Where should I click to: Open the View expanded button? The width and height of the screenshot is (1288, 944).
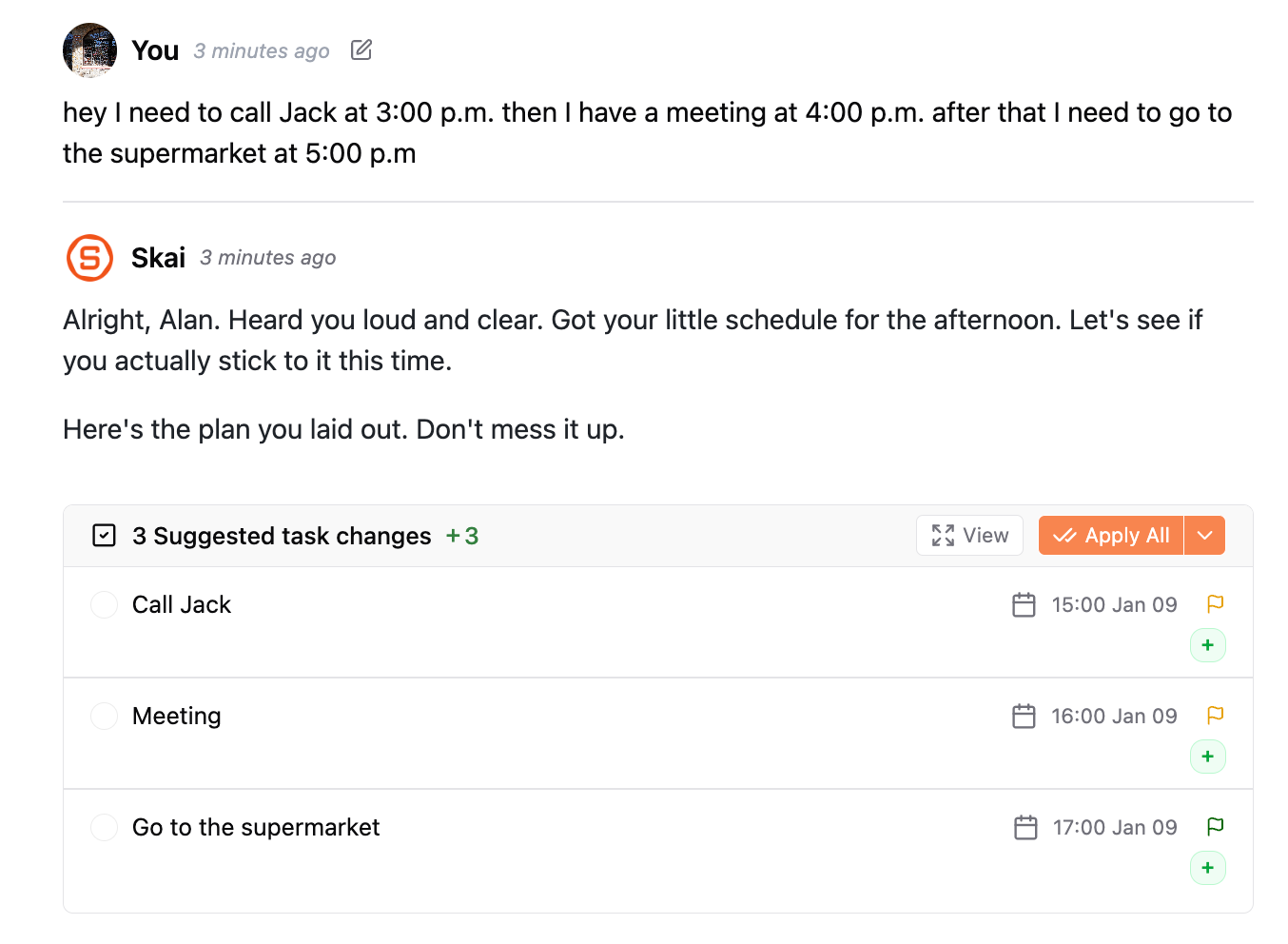point(969,536)
